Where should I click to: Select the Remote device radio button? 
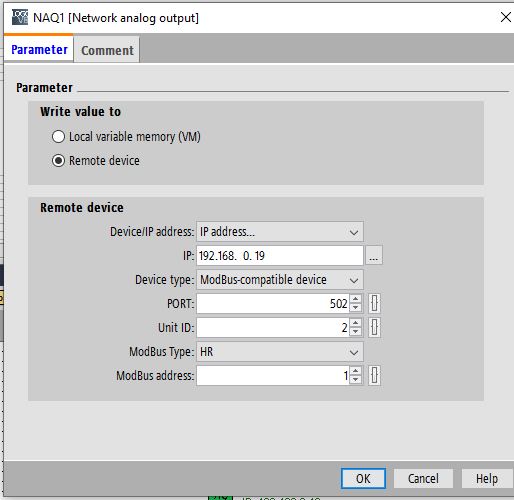pyautogui.click(x=58, y=161)
